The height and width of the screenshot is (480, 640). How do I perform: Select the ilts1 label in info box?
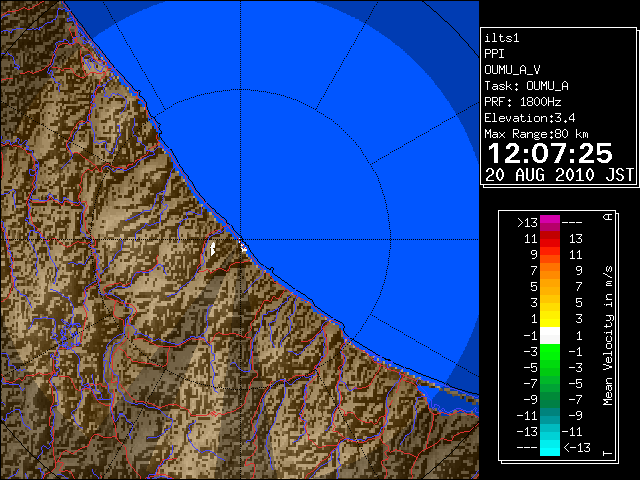(x=502, y=38)
